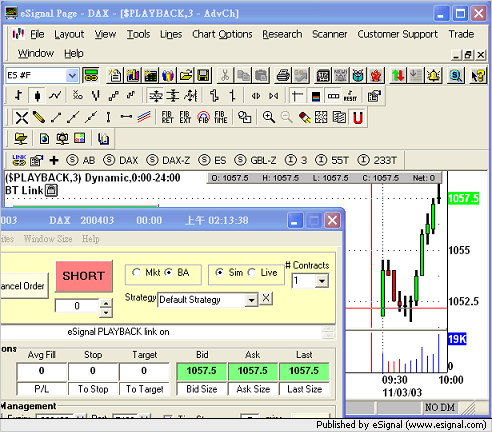Screen dimensions: 492x432
Task: Click the floppy disk save icon
Action: (203, 75)
